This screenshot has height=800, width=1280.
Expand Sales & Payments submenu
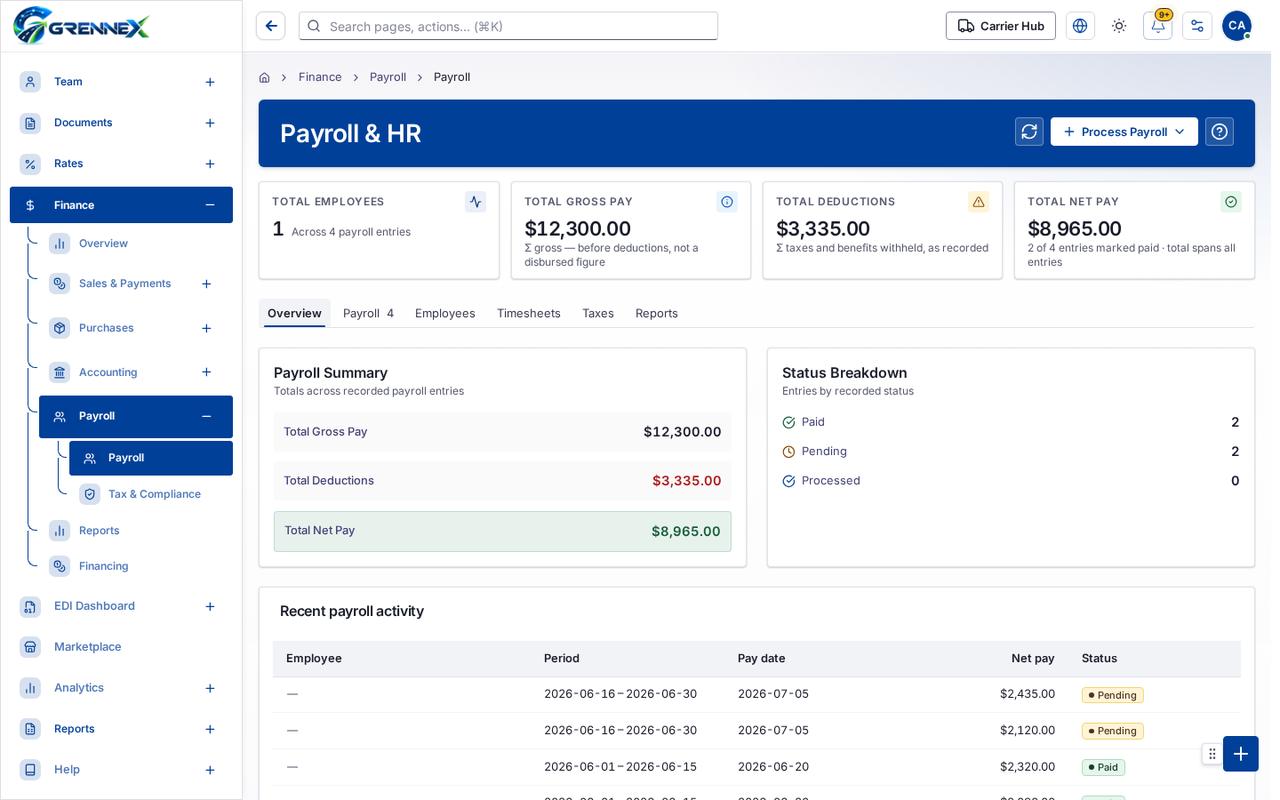[x=206, y=284]
